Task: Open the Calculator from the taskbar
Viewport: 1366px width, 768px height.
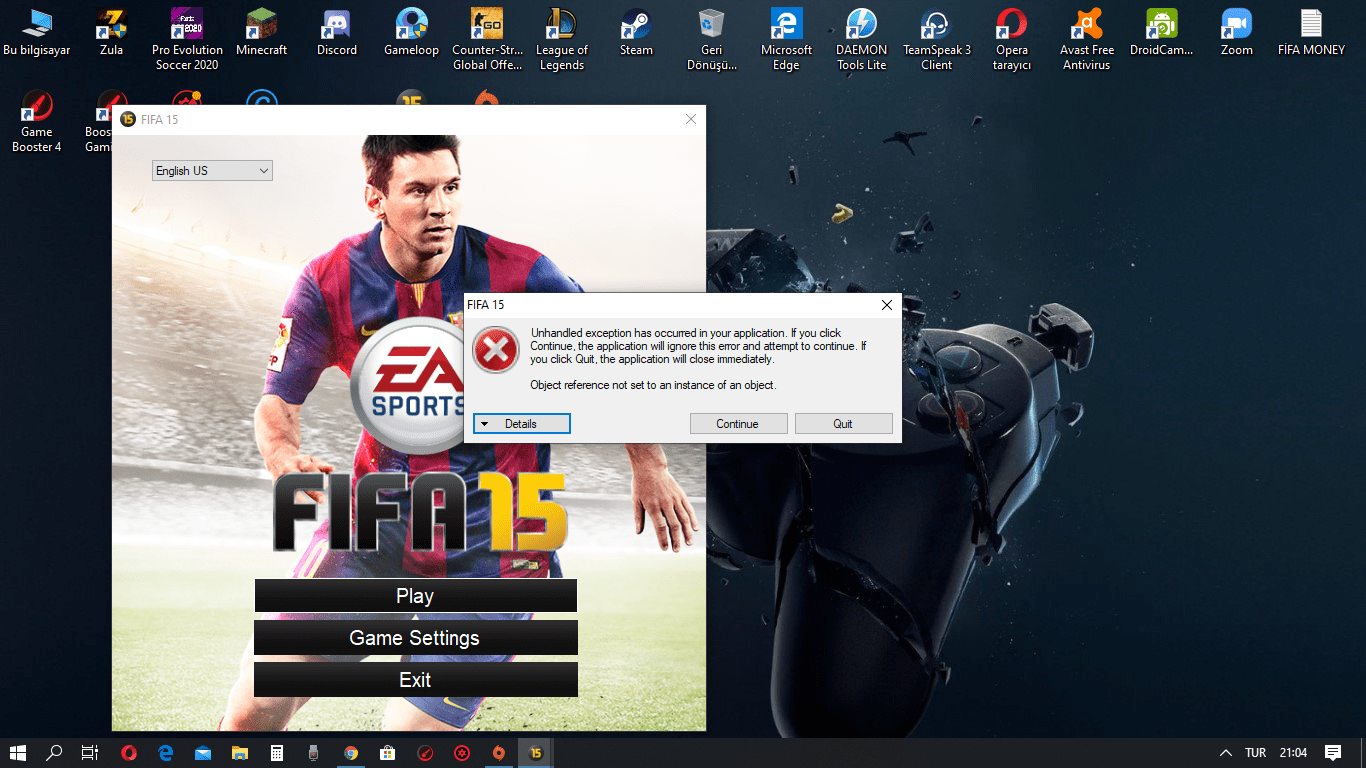Action: click(x=277, y=753)
